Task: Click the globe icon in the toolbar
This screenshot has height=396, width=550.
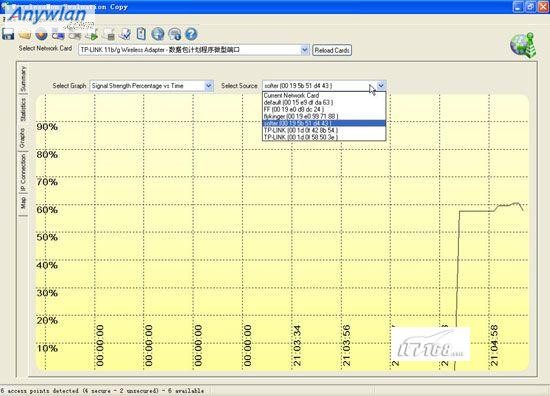Action: coord(157,34)
